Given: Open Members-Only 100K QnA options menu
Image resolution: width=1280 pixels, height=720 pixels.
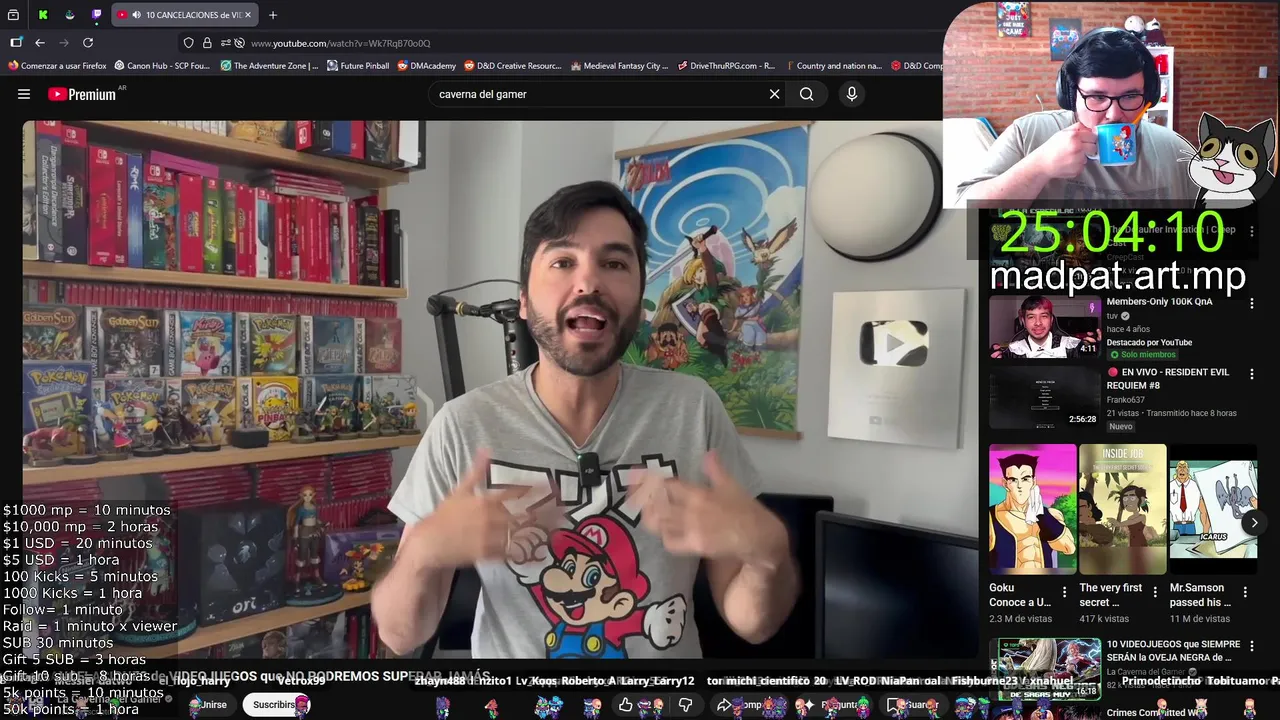Looking at the screenshot, I should pyautogui.click(x=1251, y=303).
